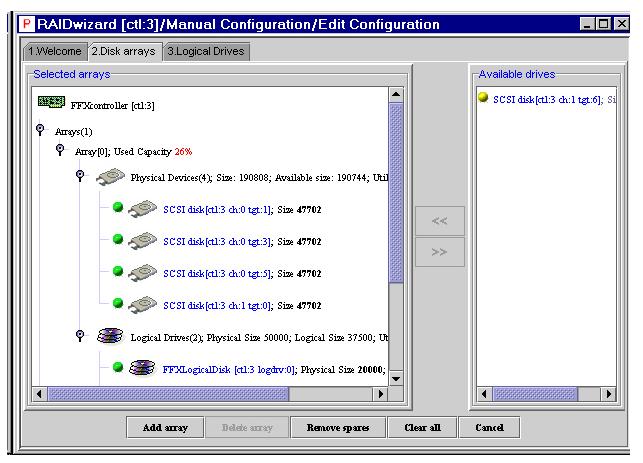
Task: Collapse the Arrays(1) tree node
Action: [40, 130]
